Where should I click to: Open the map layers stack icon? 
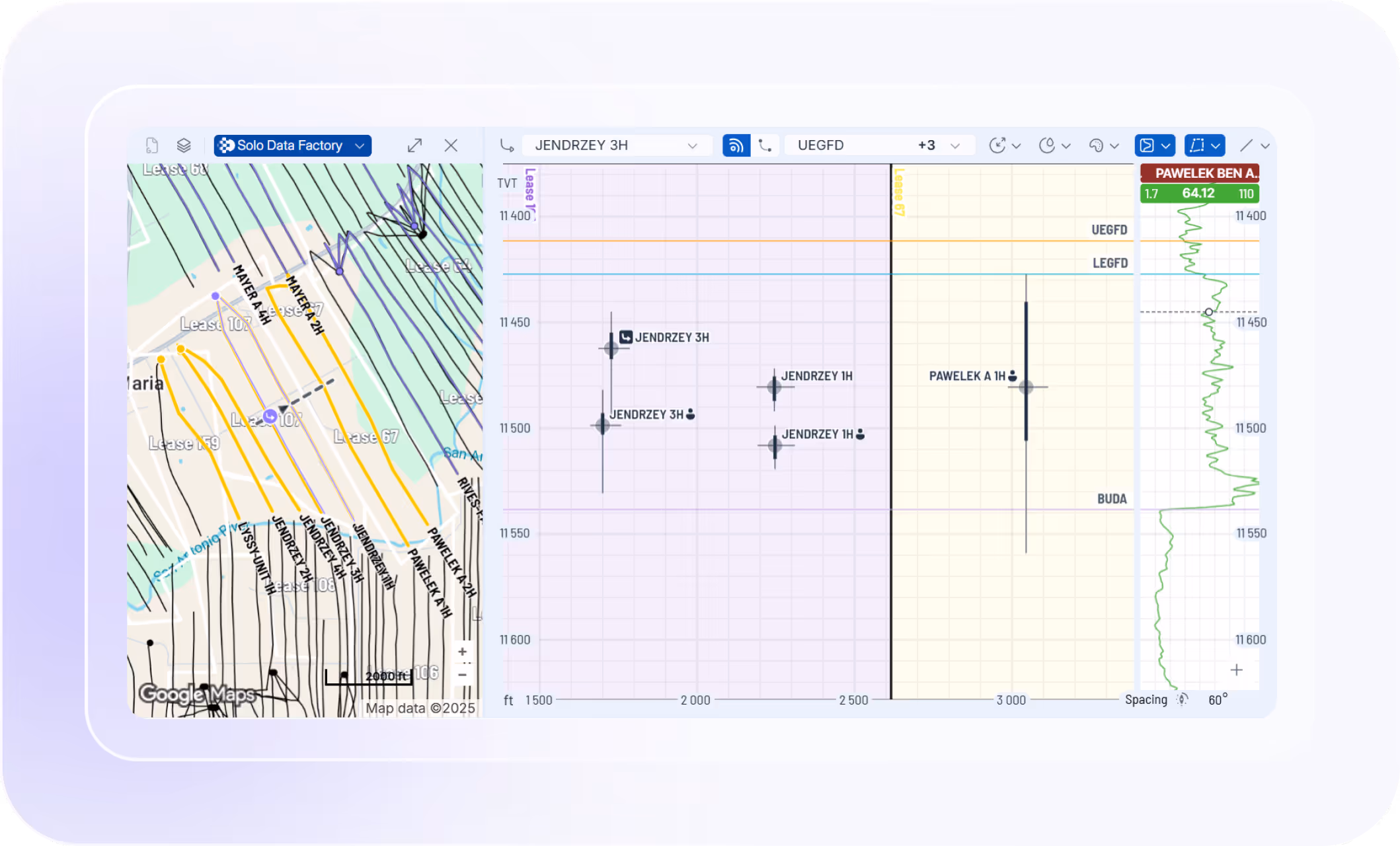[x=184, y=145]
